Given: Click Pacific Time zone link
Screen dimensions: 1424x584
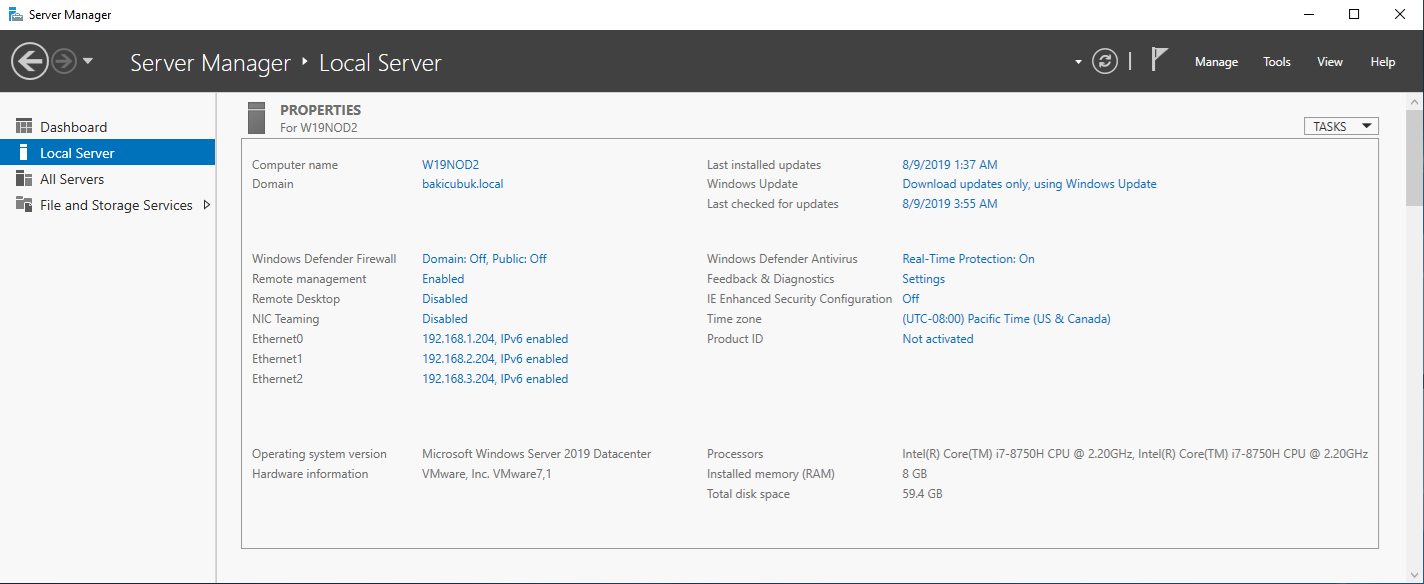Looking at the screenshot, I should point(1006,319).
